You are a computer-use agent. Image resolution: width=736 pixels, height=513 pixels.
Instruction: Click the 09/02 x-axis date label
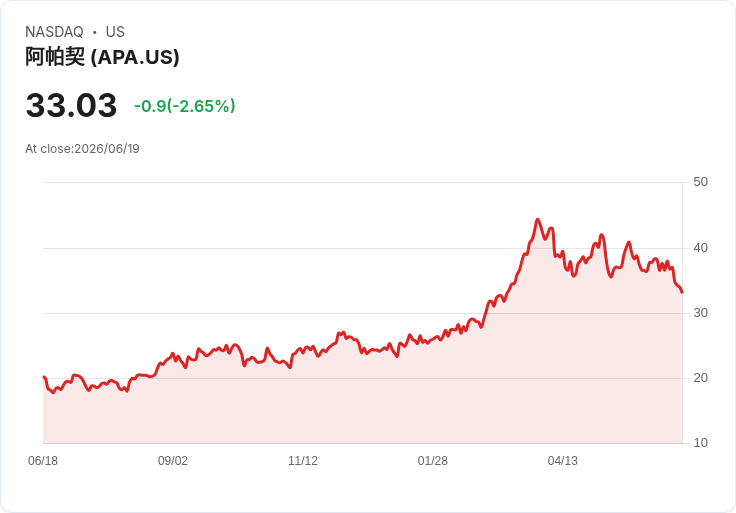173,461
